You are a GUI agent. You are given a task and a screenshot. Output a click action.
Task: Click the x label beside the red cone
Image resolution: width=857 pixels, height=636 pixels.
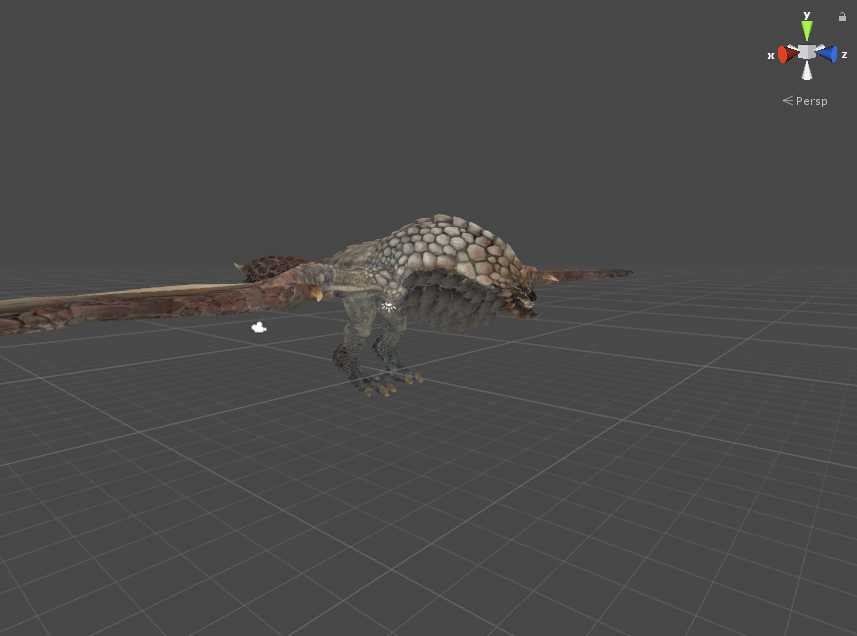tap(771, 55)
